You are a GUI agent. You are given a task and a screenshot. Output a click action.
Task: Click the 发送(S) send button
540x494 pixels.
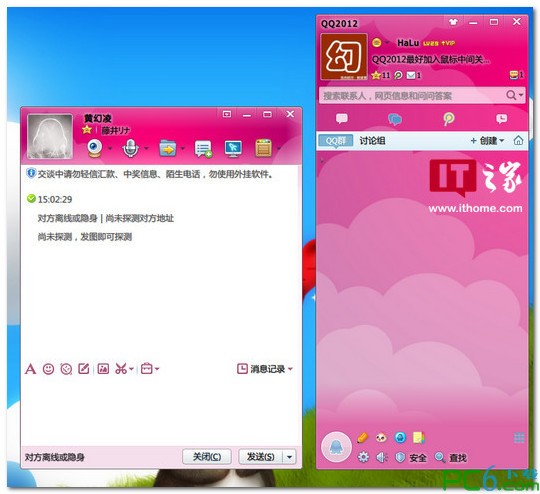[261, 457]
